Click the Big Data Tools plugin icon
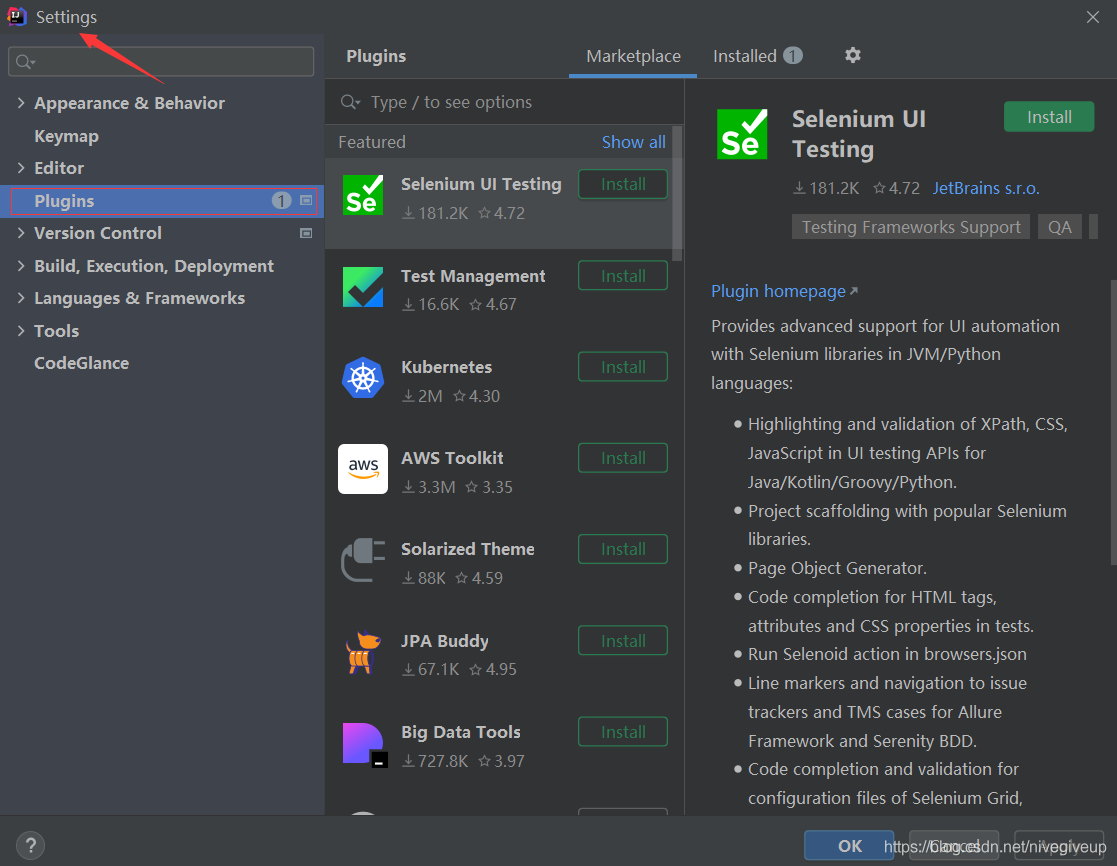This screenshot has height=866, width=1117. tap(365, 744)
